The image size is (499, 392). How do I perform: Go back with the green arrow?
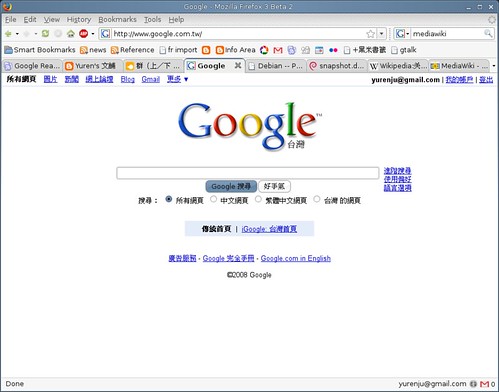[x=8, y=34]
